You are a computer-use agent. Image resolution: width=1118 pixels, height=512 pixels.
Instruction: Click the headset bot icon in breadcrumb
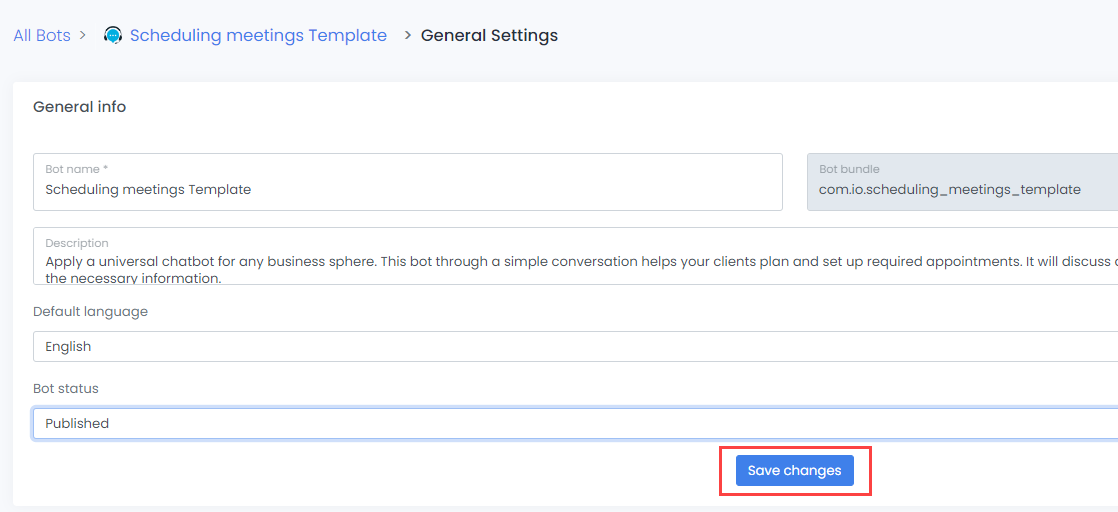(113, 36)
